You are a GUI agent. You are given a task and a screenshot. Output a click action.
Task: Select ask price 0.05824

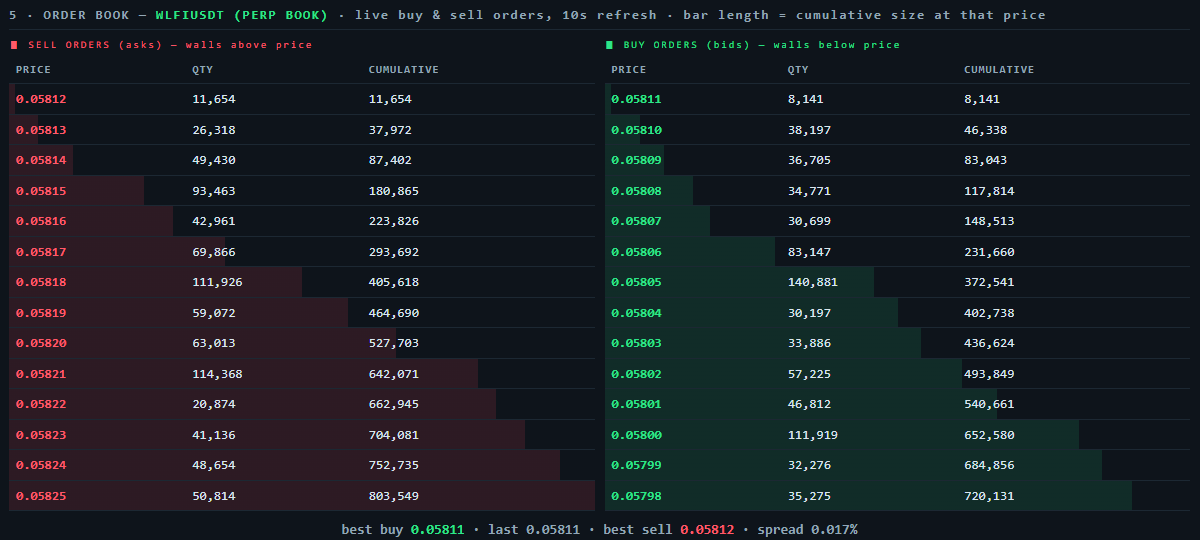tap(41, 465)
